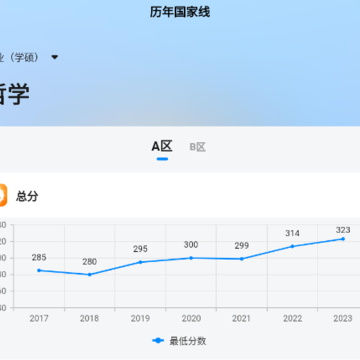Viewport: 360px width, 360px height.
Task: Toggle the 最低分数 legend series
Action: (x=179, y=341)
